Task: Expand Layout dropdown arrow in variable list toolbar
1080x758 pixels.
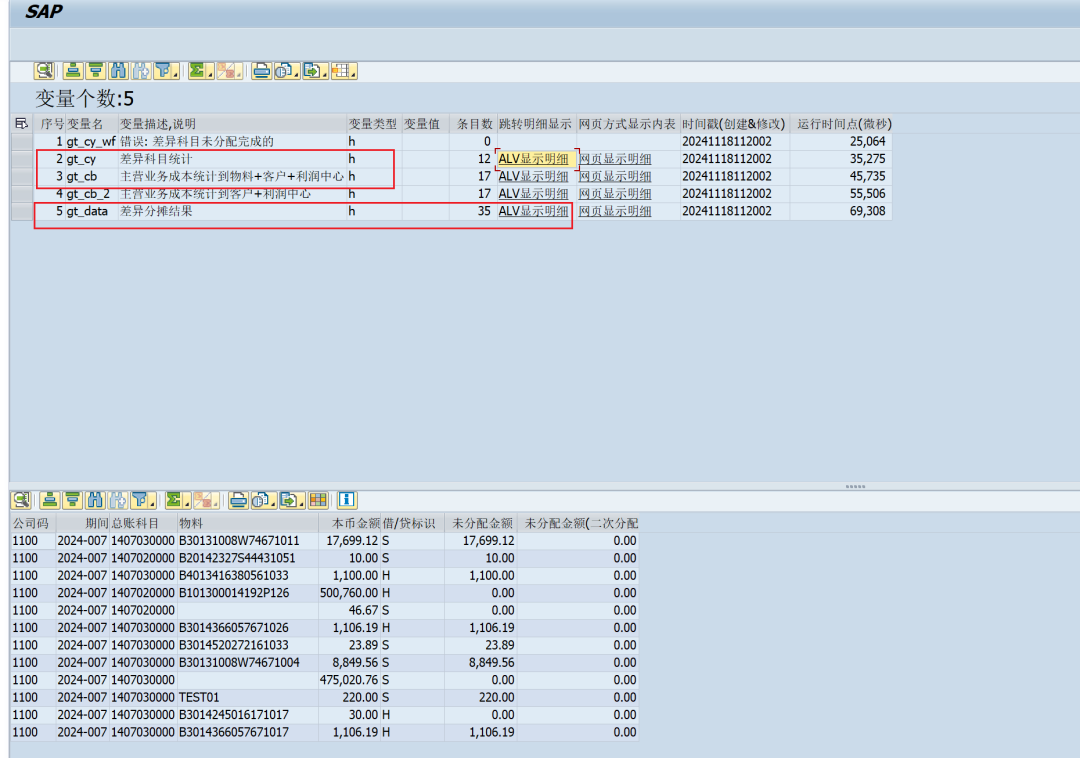Action: point(354,75)
